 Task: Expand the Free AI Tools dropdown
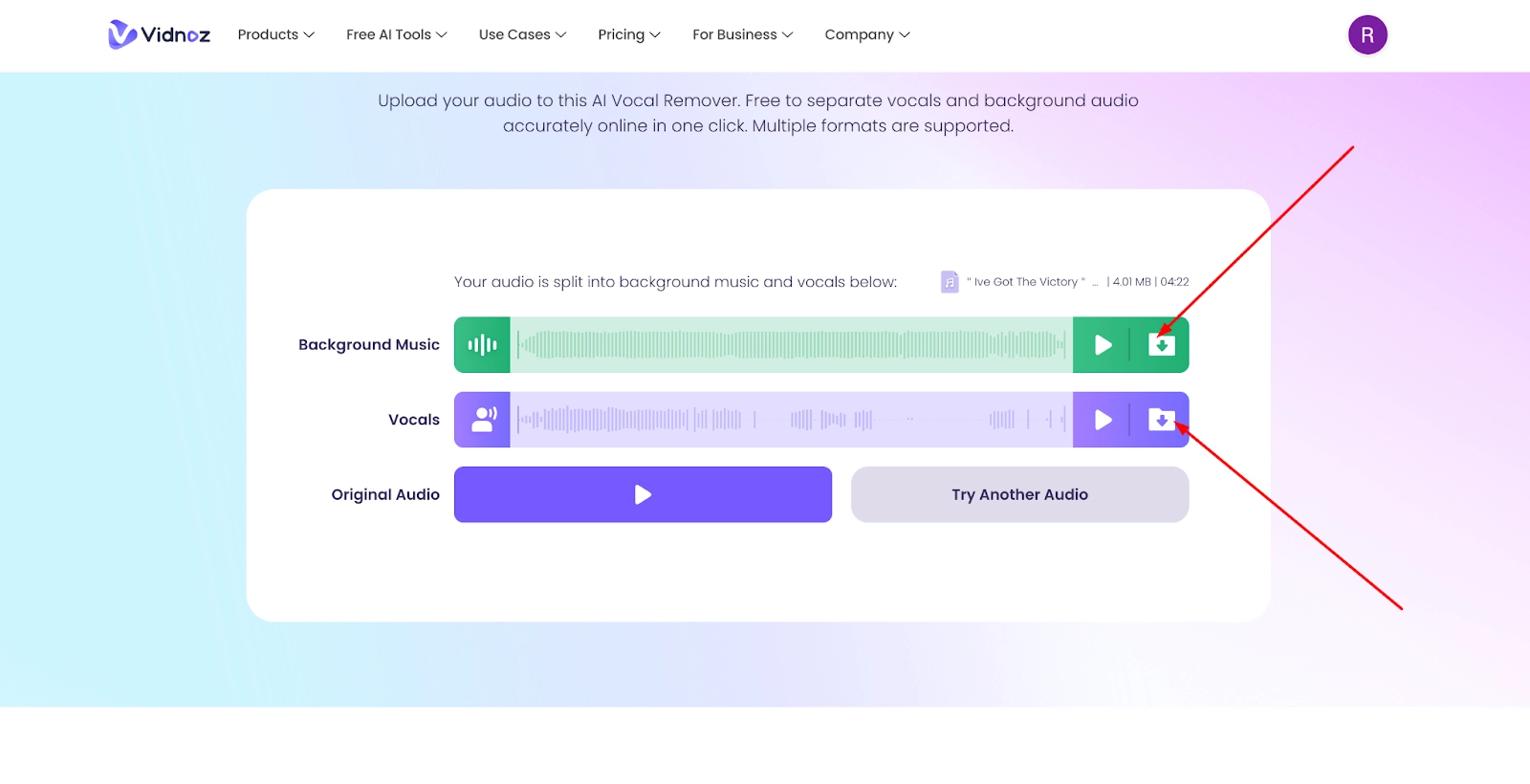coord(396,34)
